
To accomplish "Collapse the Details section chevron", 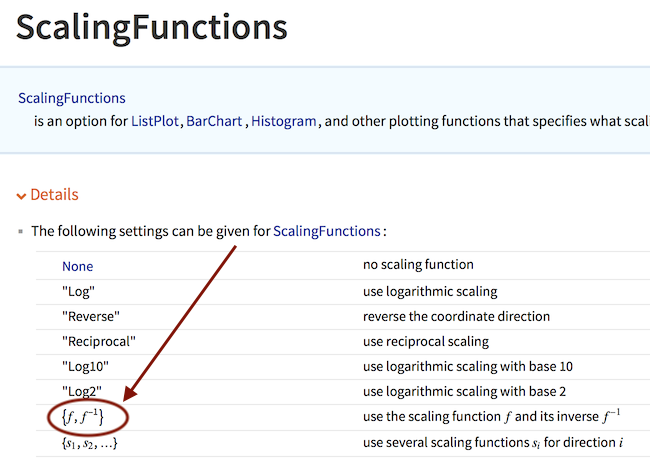I will click(x=21, y=196).
